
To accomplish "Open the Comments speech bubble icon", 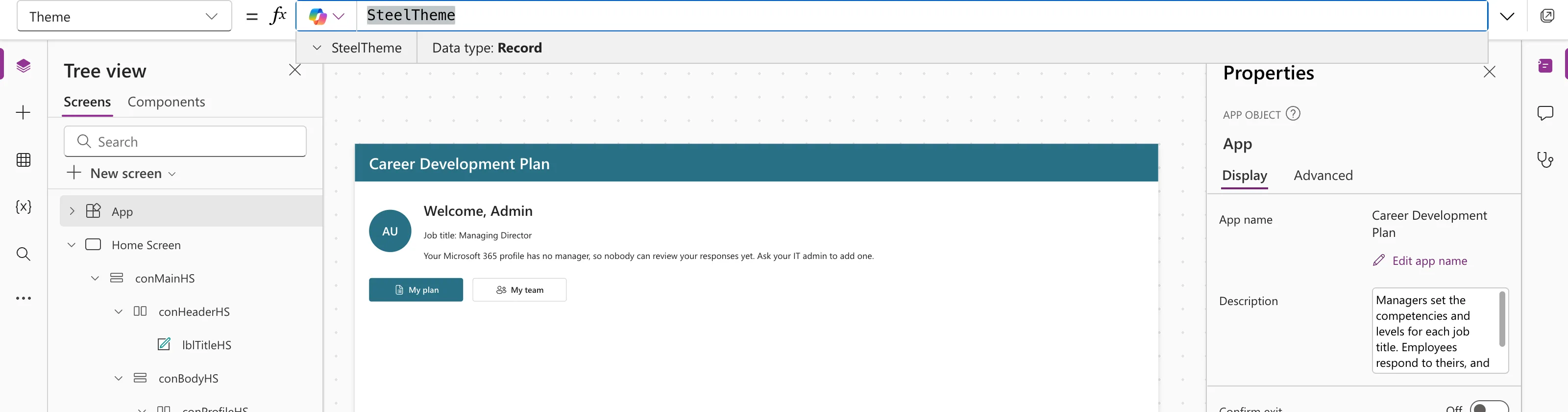I will (x=1545, y=113).
